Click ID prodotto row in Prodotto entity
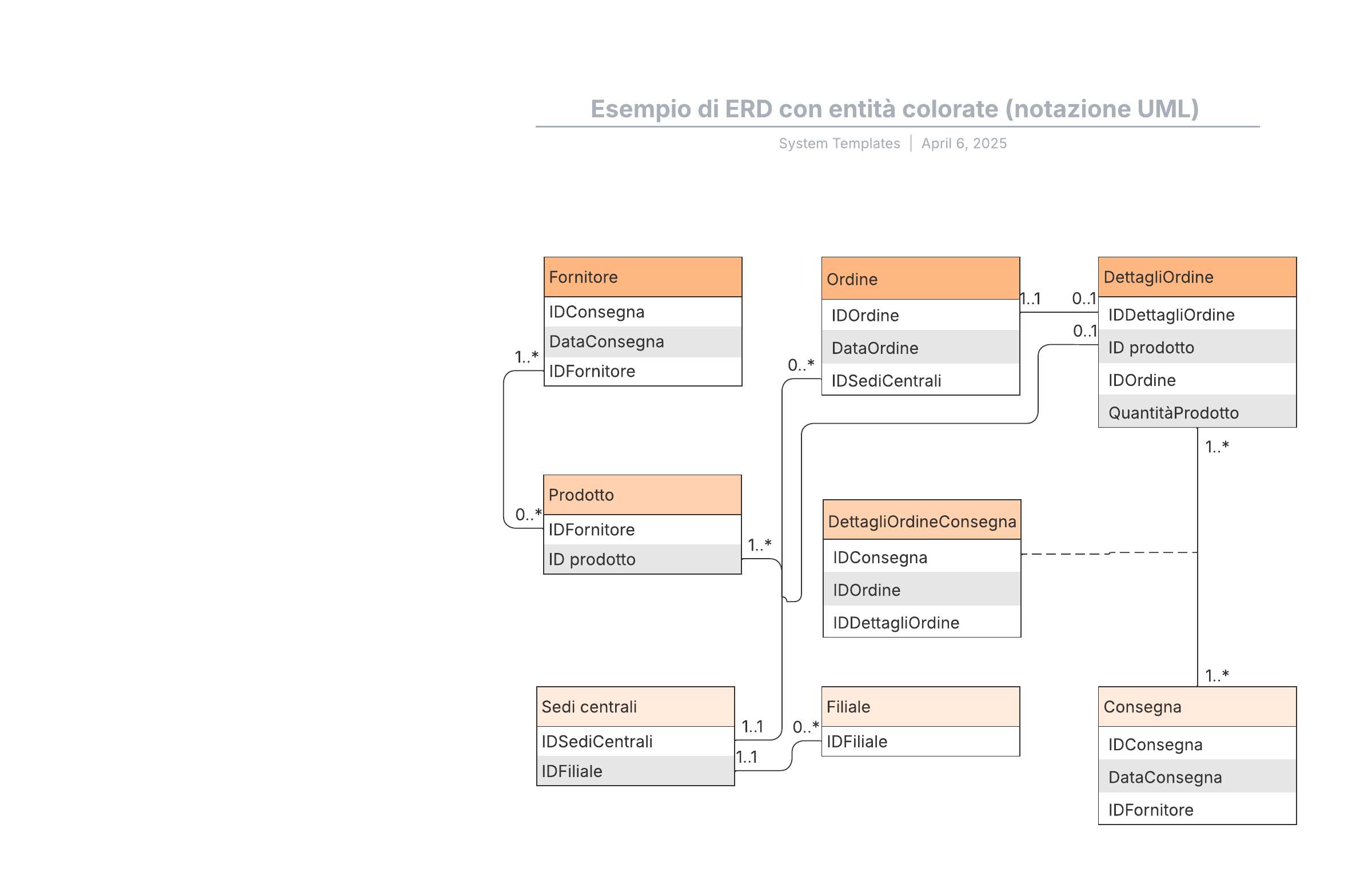This screenshot has width=1372, height=884. click(641, 559)
